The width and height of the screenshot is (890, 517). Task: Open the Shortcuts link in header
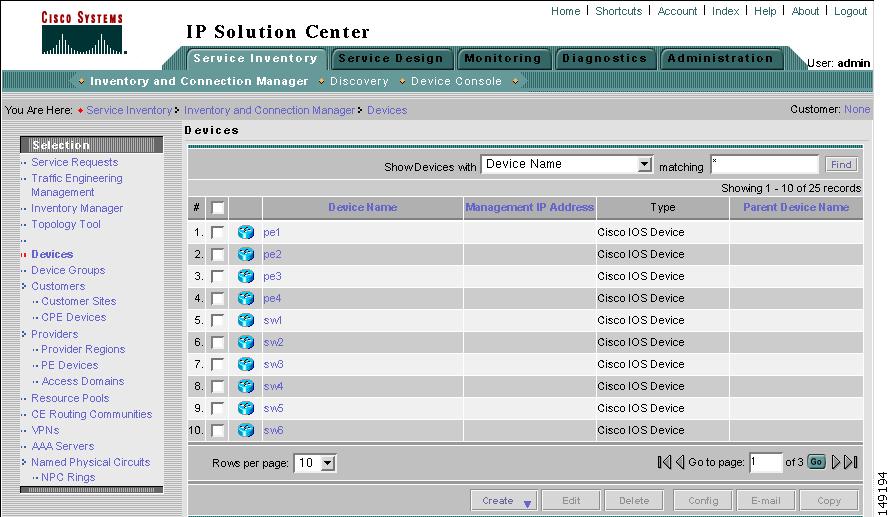tap(619, 11)
